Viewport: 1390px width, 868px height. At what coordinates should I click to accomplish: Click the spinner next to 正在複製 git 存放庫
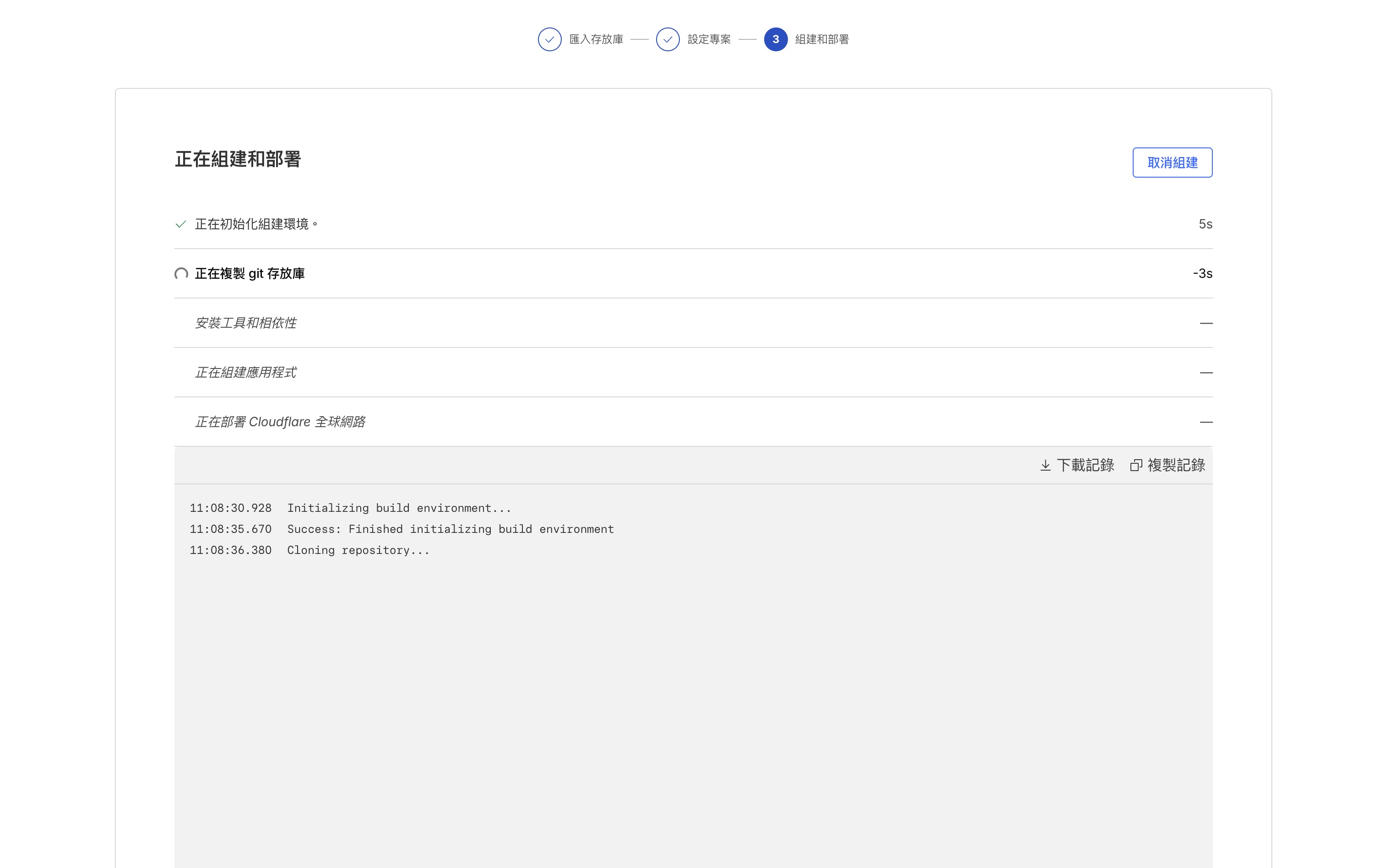[181, 274]
